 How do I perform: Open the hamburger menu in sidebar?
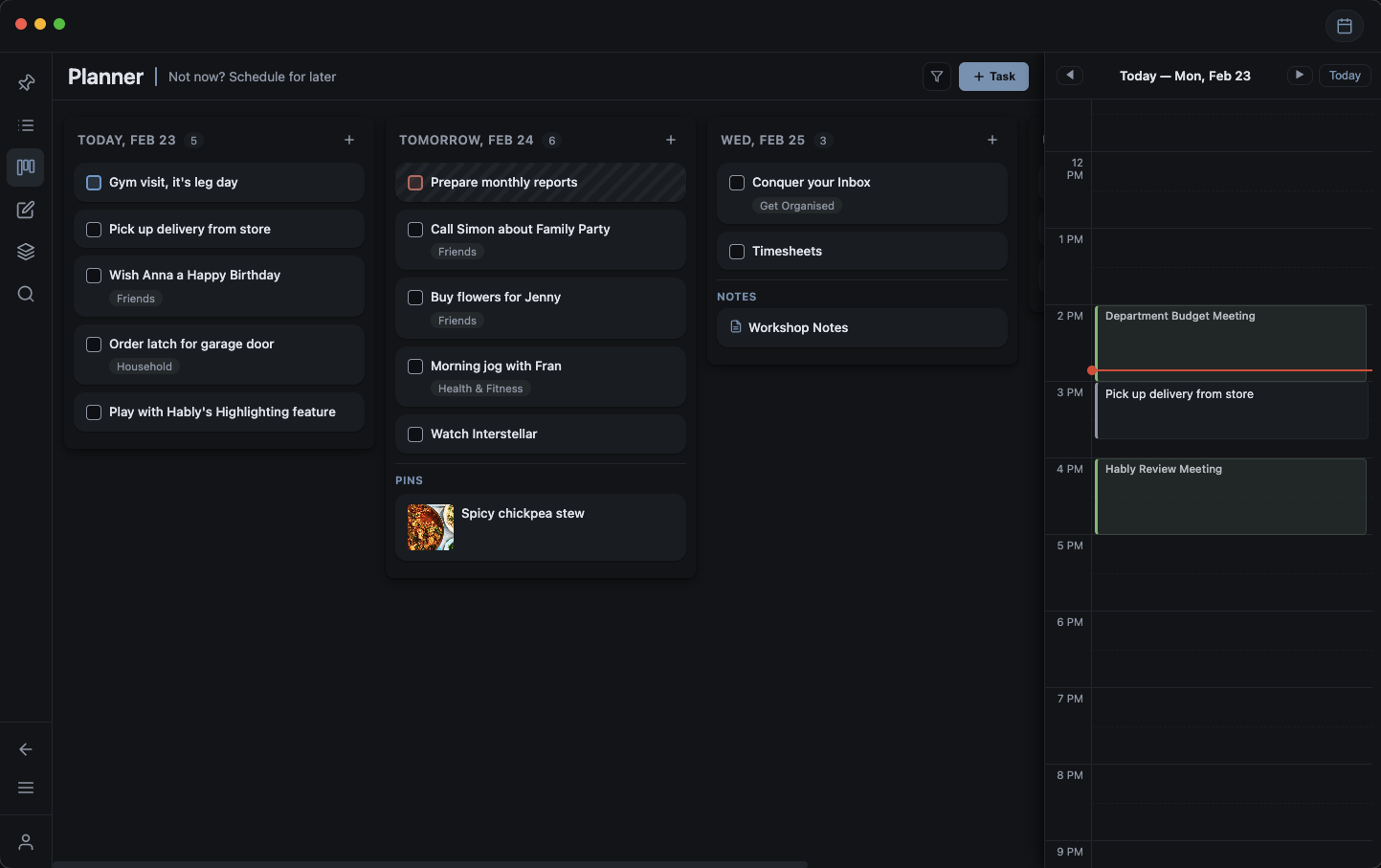point(26,788)
